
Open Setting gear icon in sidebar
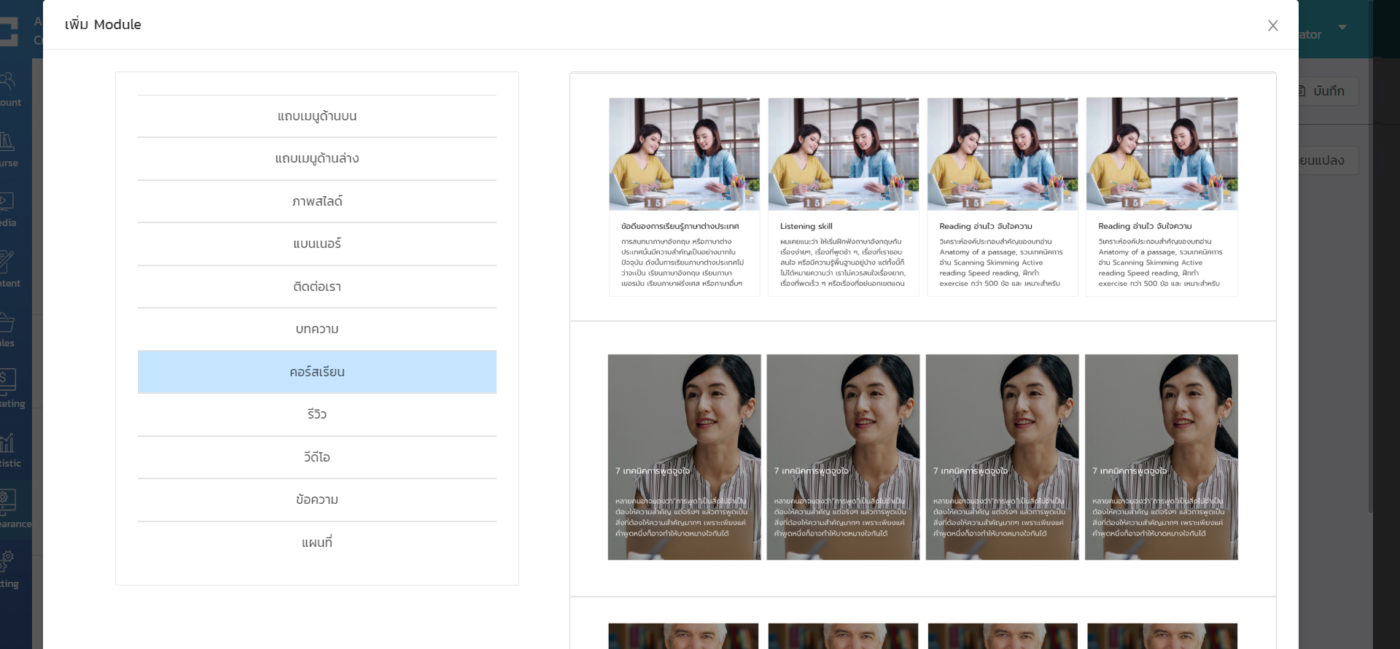coord(10,568)
